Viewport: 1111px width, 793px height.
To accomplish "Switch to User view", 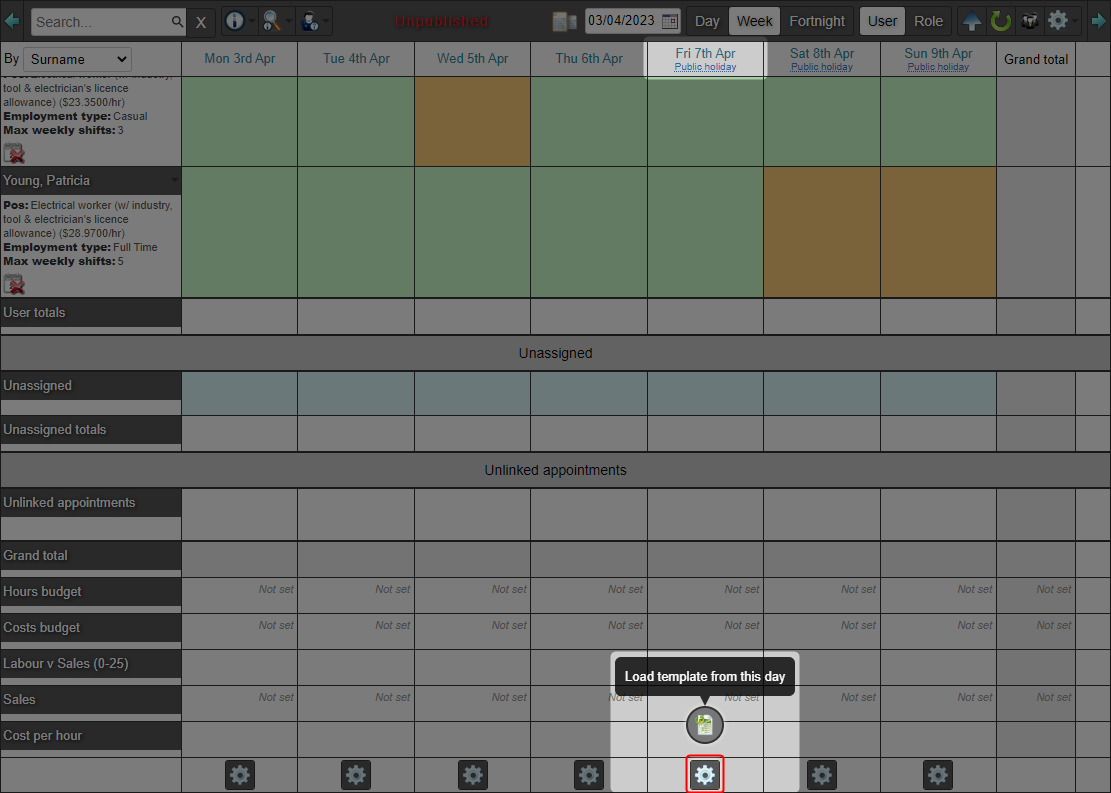I will tap(882, 21).
